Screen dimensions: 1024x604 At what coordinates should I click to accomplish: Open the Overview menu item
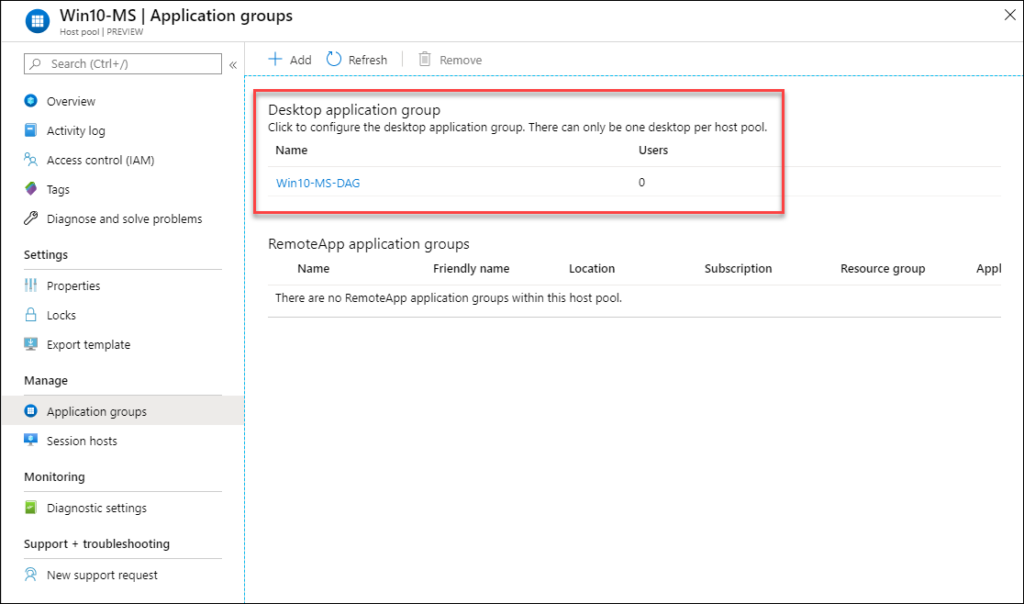point(71,101)
